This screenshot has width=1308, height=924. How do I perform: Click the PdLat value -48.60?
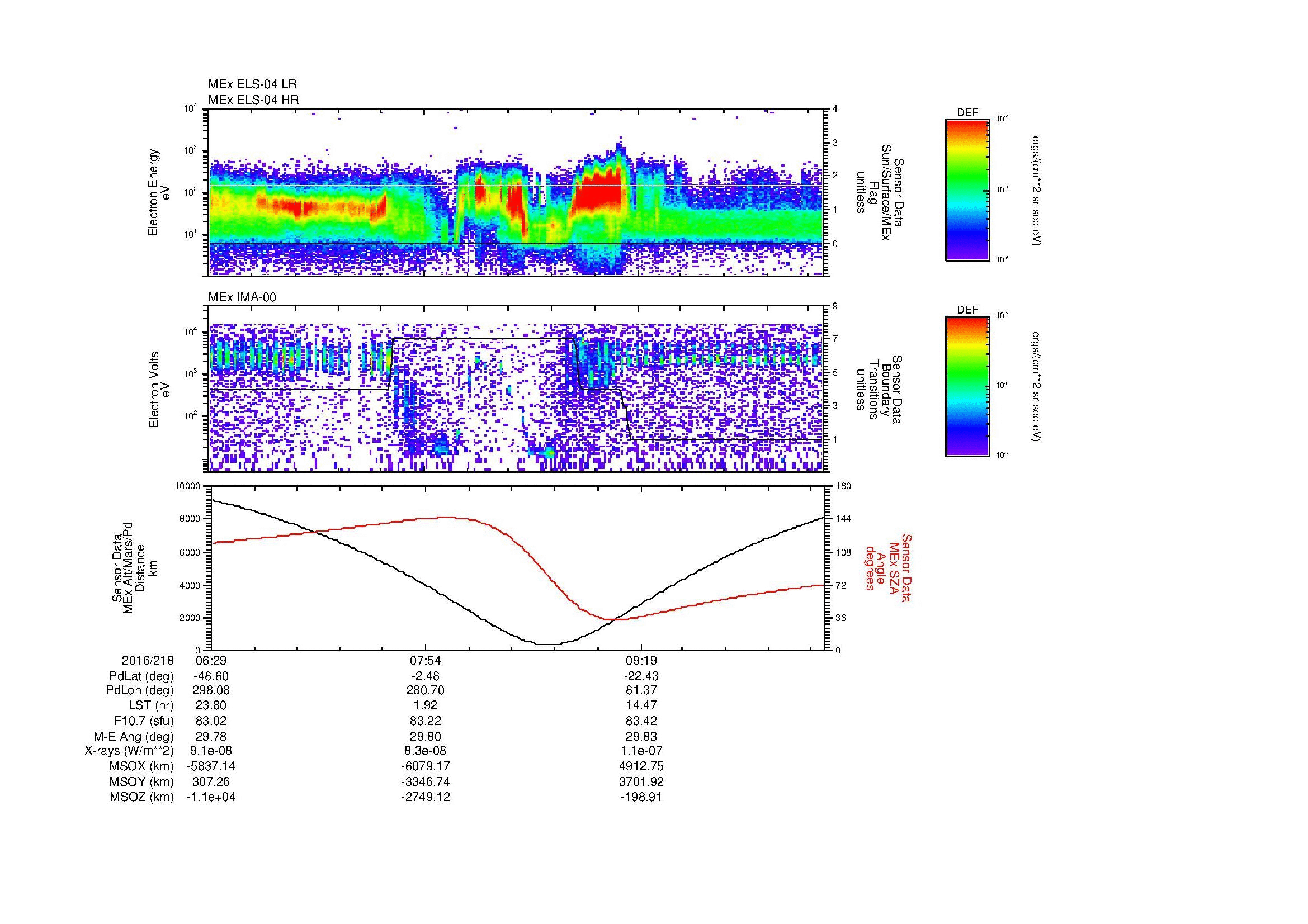click(x=211, y=676)
